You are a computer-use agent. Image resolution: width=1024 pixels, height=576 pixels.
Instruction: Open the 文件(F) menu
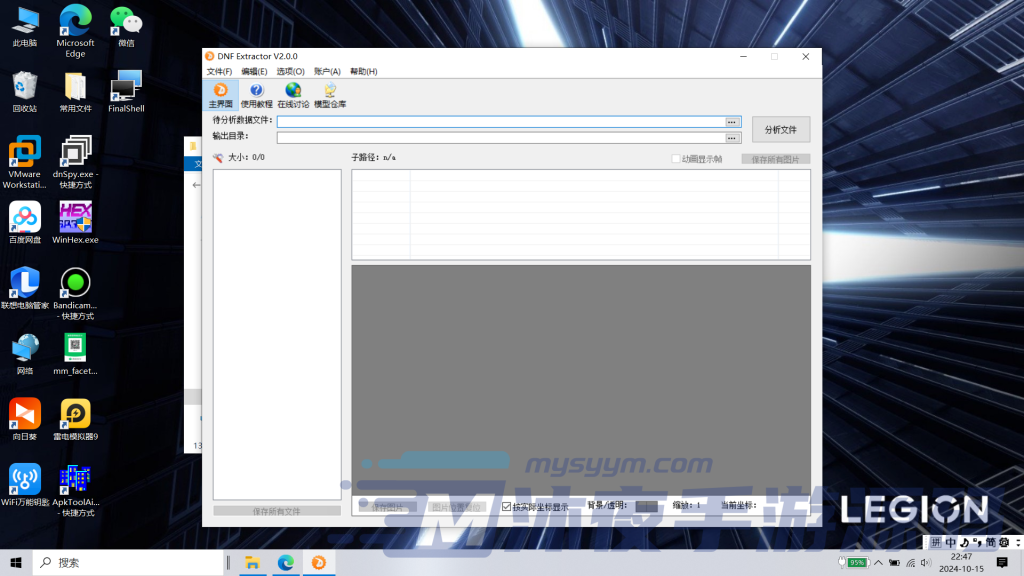click(x=219, y=72)
